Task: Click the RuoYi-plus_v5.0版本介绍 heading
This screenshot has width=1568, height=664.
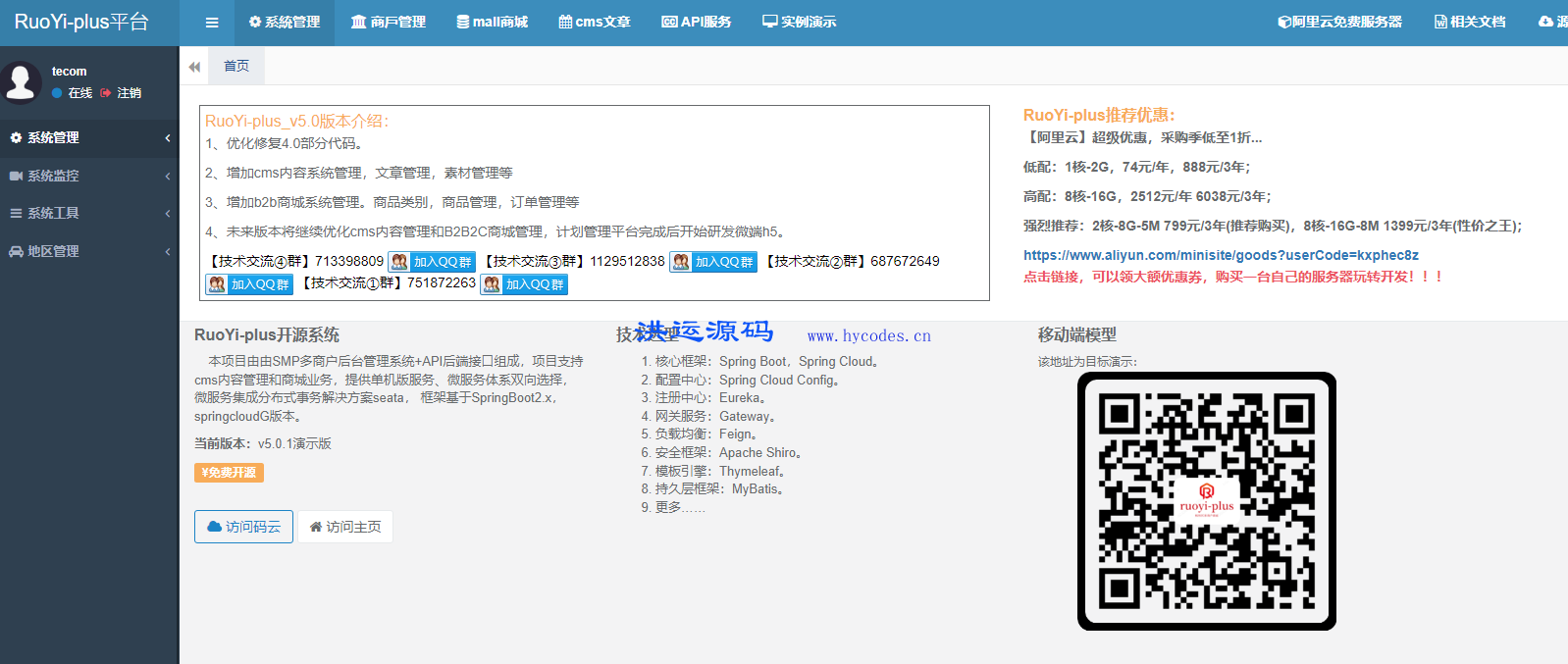Action: pyautogui.click(x=297, y=122)
